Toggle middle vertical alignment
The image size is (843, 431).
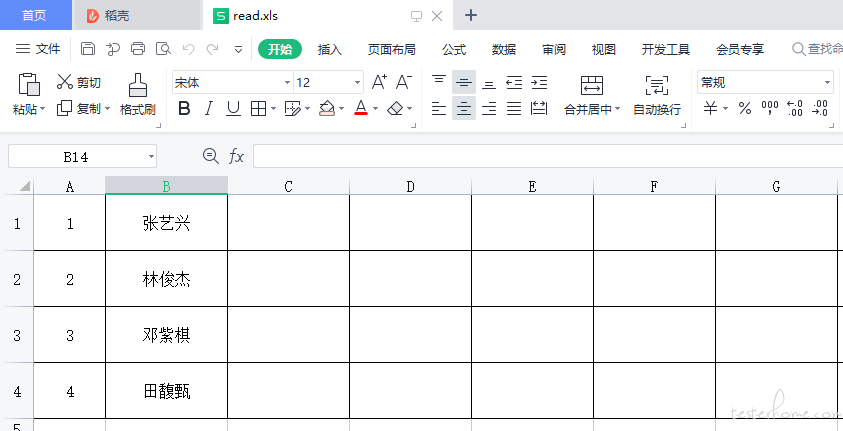[x=463, y=82]
